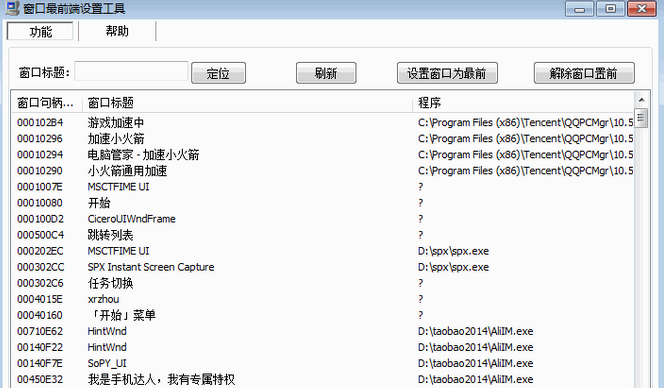Sort by 程序 column header

pos(523,103)
